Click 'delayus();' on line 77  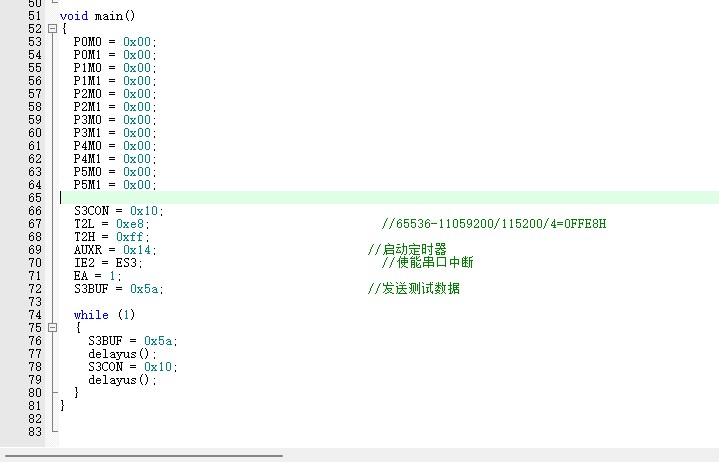(x=122, y=354)
